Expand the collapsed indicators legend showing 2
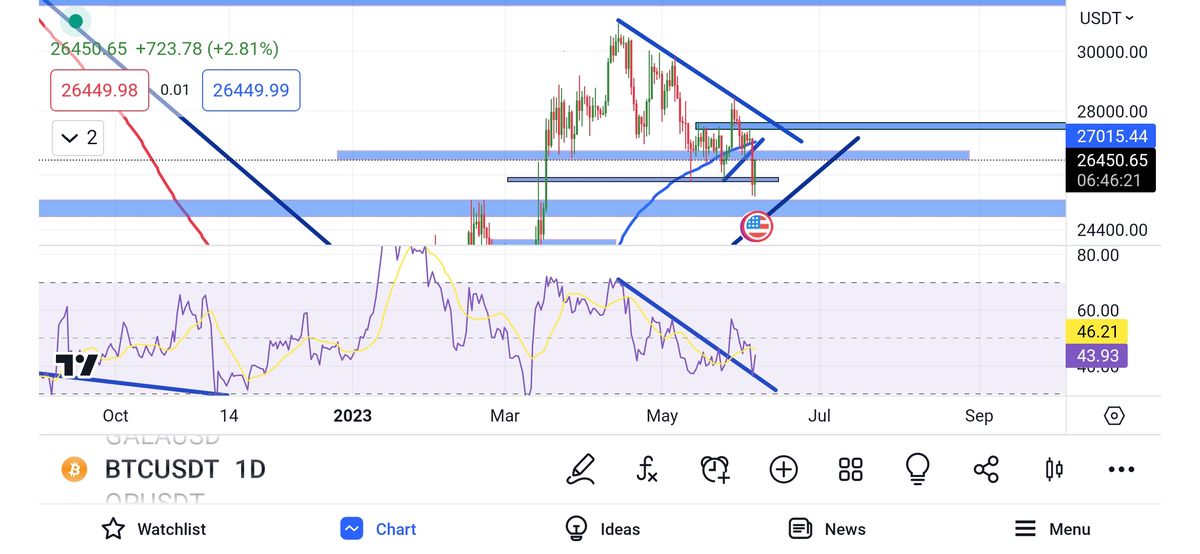 point(78,138)
